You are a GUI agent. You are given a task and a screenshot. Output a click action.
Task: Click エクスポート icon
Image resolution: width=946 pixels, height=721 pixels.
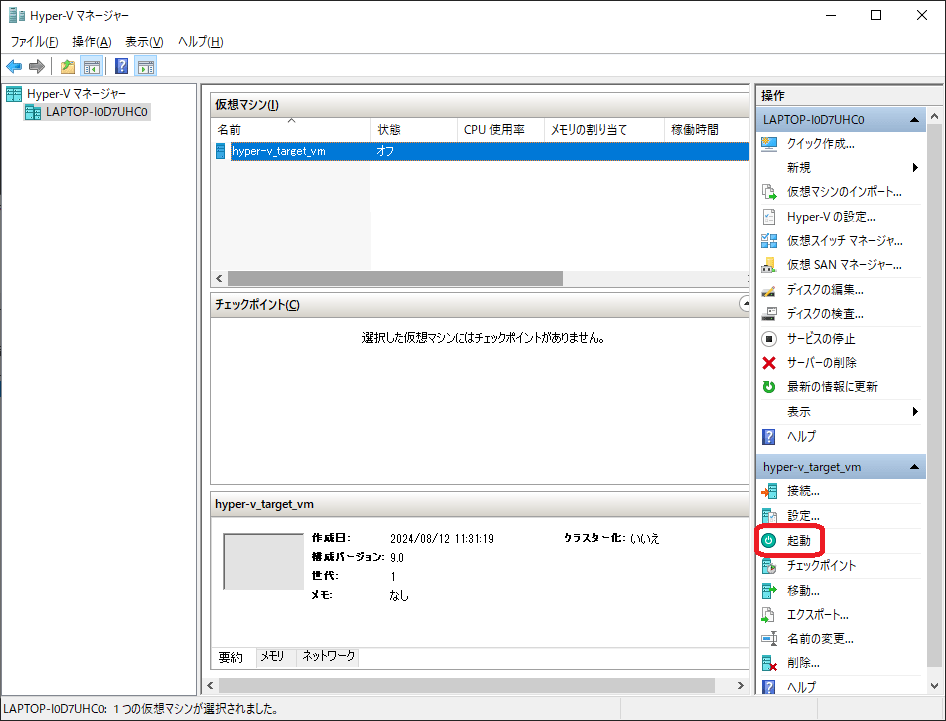coord(769,615)
